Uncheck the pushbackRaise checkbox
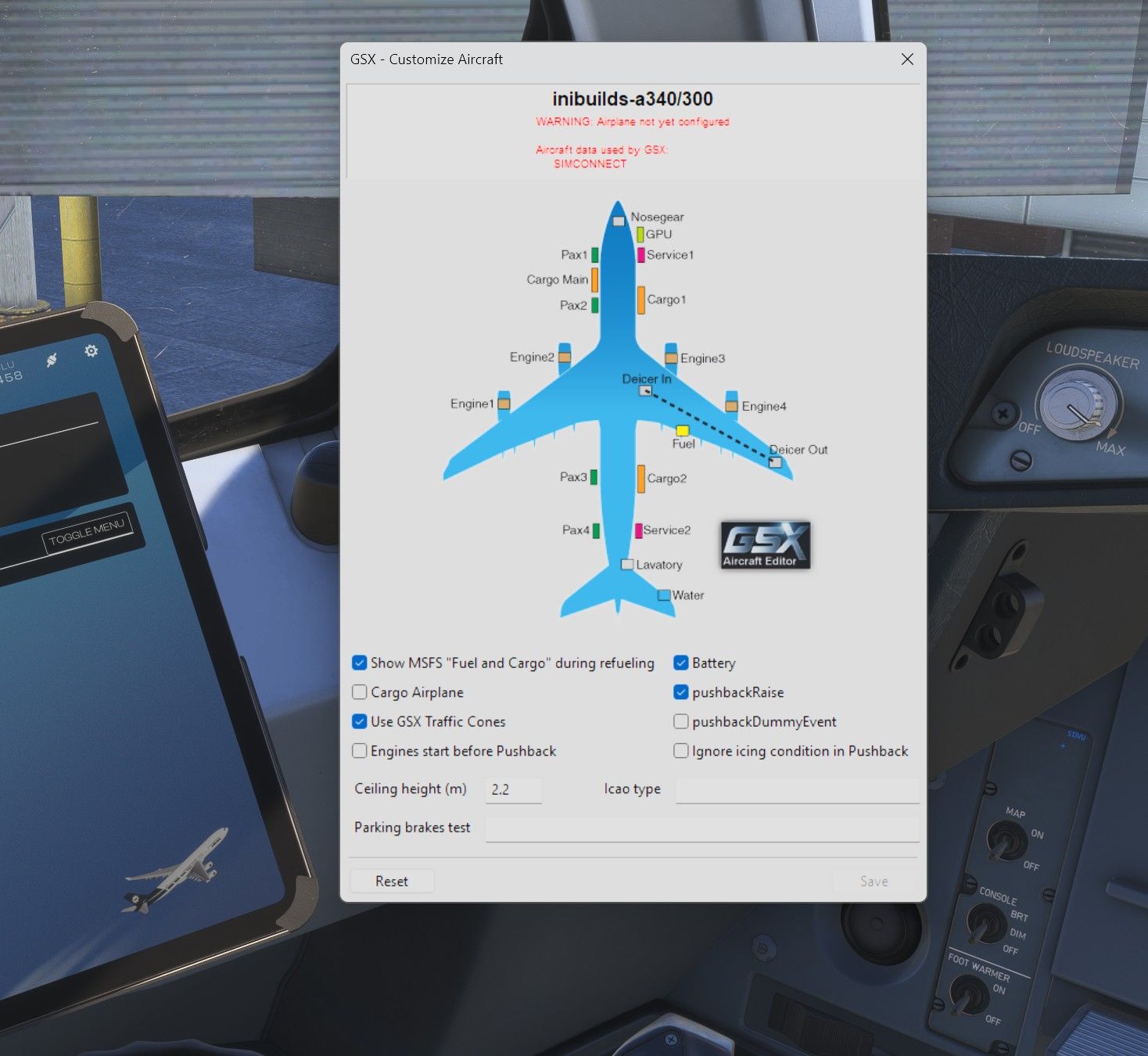Screen dimensions: 1148x1056 pyautogui.click(x=681, y=692)
